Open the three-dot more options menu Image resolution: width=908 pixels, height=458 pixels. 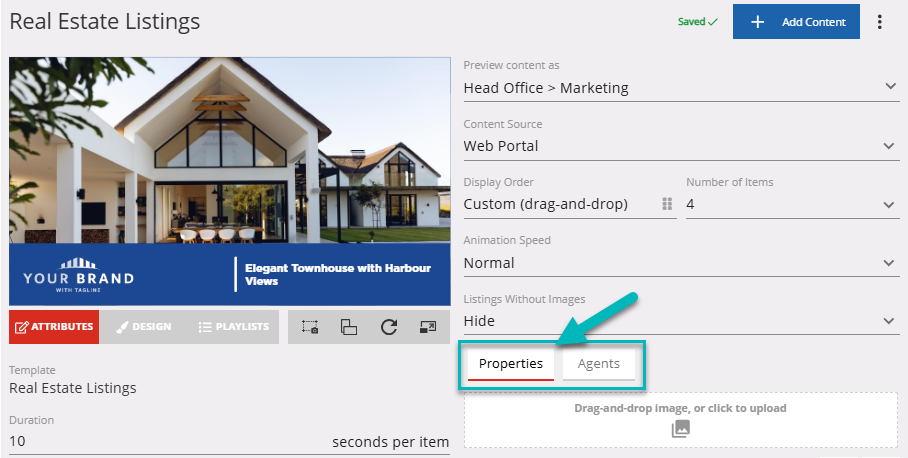(880, 22)
